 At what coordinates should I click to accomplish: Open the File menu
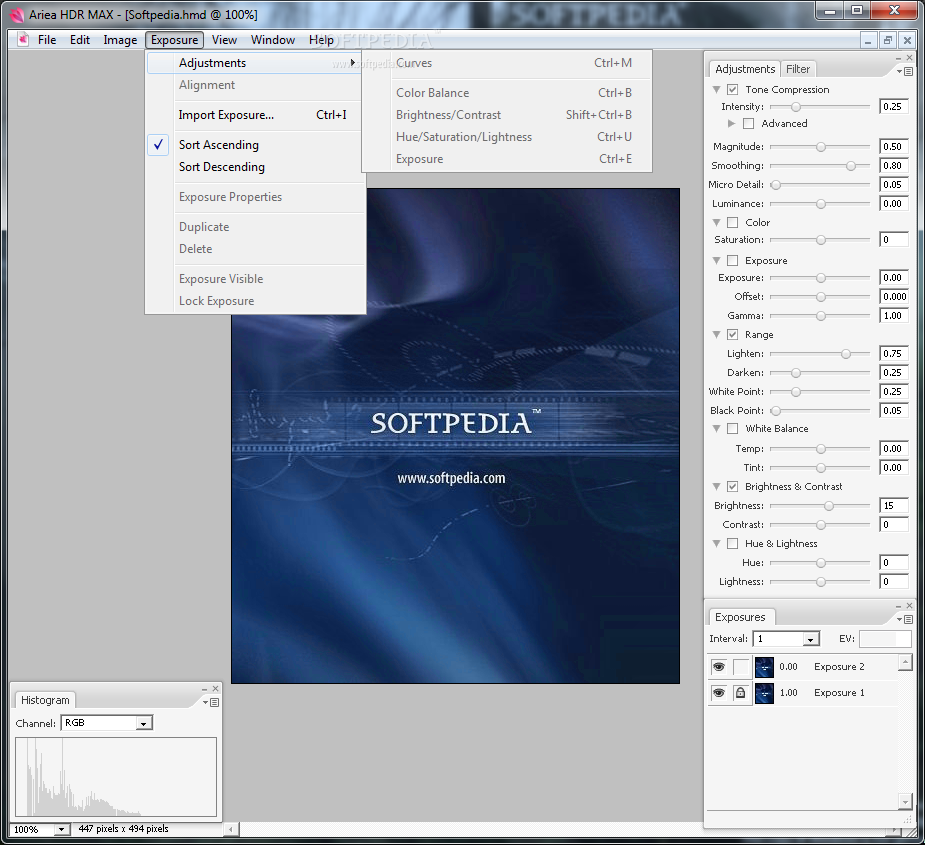(47, 40)
